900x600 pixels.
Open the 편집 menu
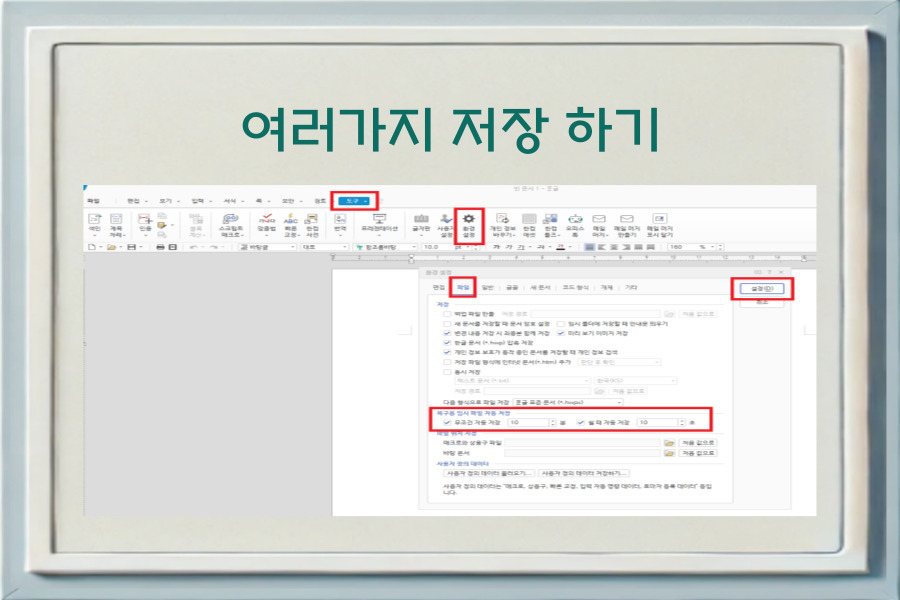pyautogui.click(x=137, y=201)
